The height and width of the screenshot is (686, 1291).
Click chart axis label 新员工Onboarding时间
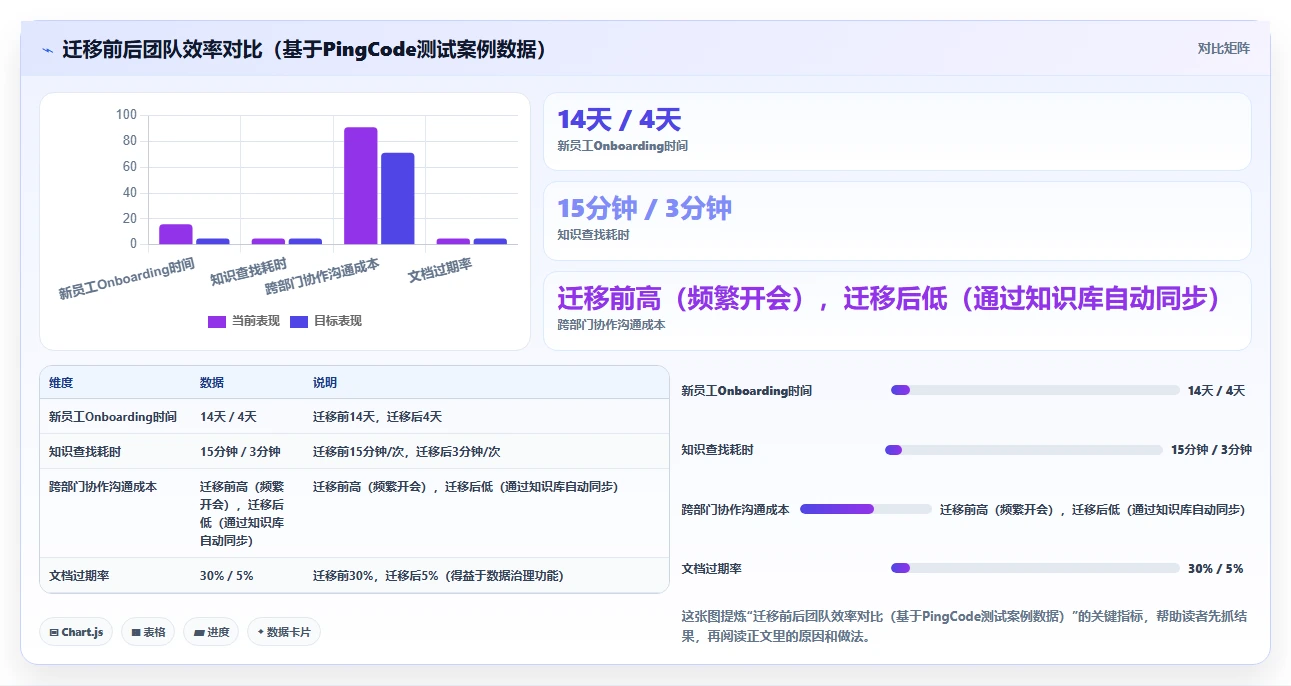tap(126, 279)
